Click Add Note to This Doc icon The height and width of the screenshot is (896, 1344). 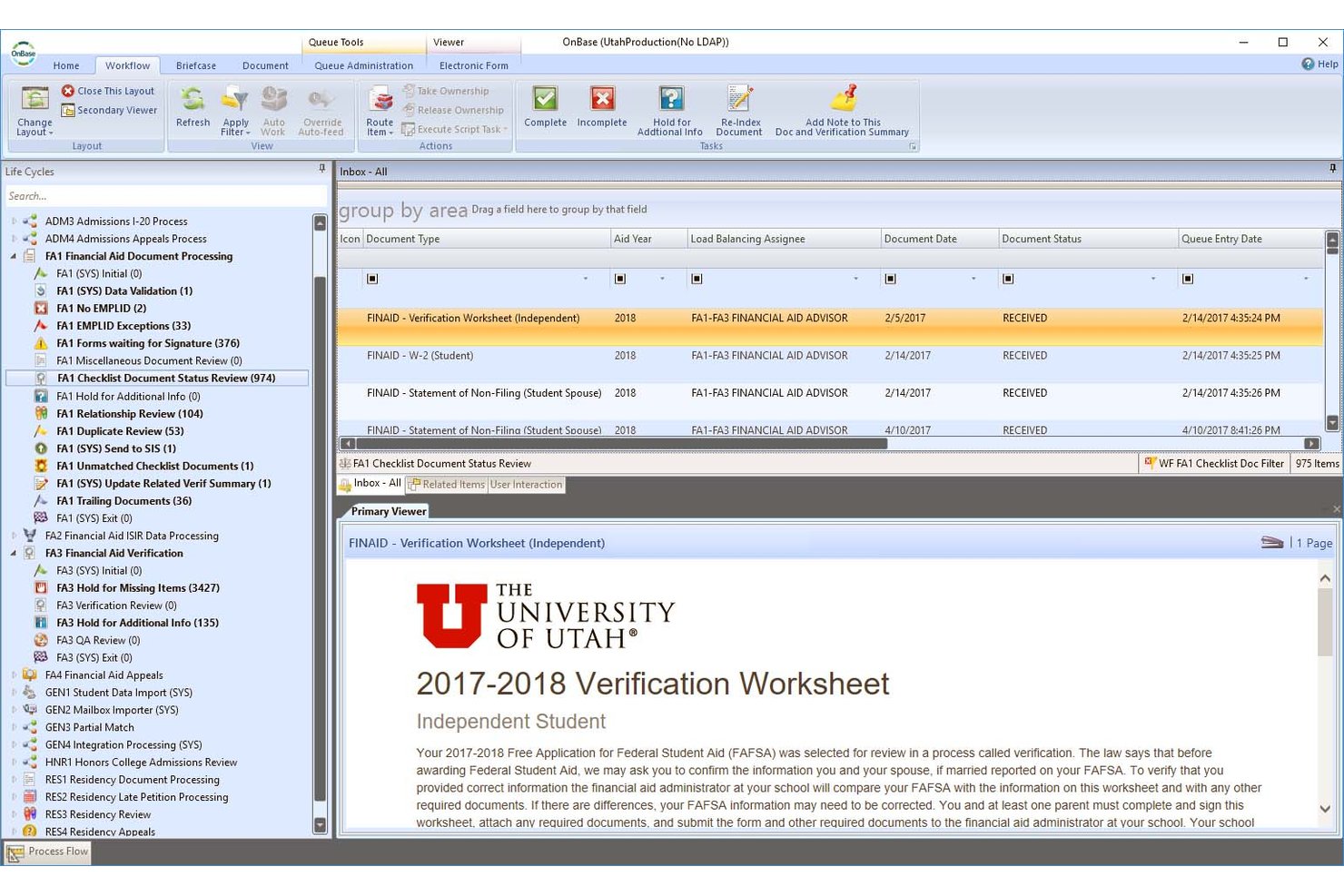(843, 99)
